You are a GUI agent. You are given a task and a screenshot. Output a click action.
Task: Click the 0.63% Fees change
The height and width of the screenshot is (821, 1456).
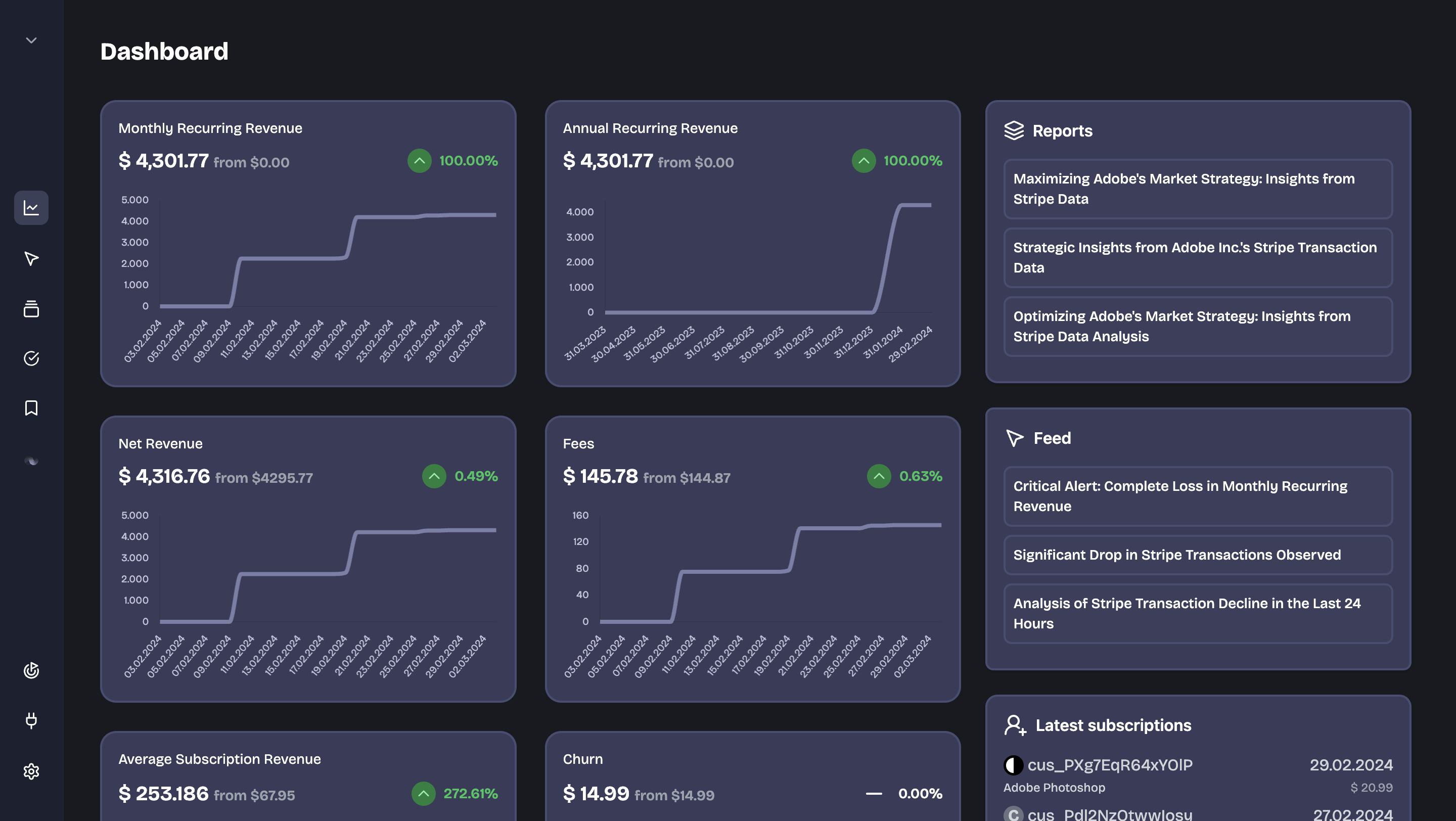click(x=921, y=476)
